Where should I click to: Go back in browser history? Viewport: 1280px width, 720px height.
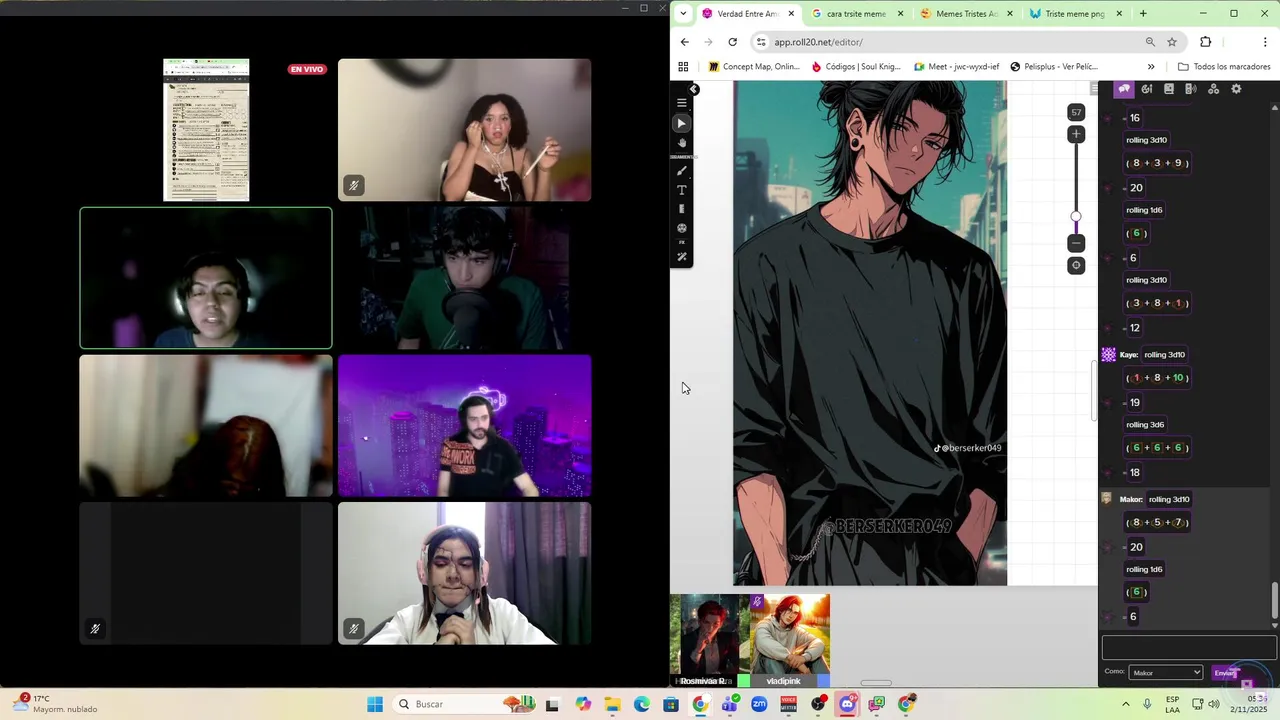(684, 42)
